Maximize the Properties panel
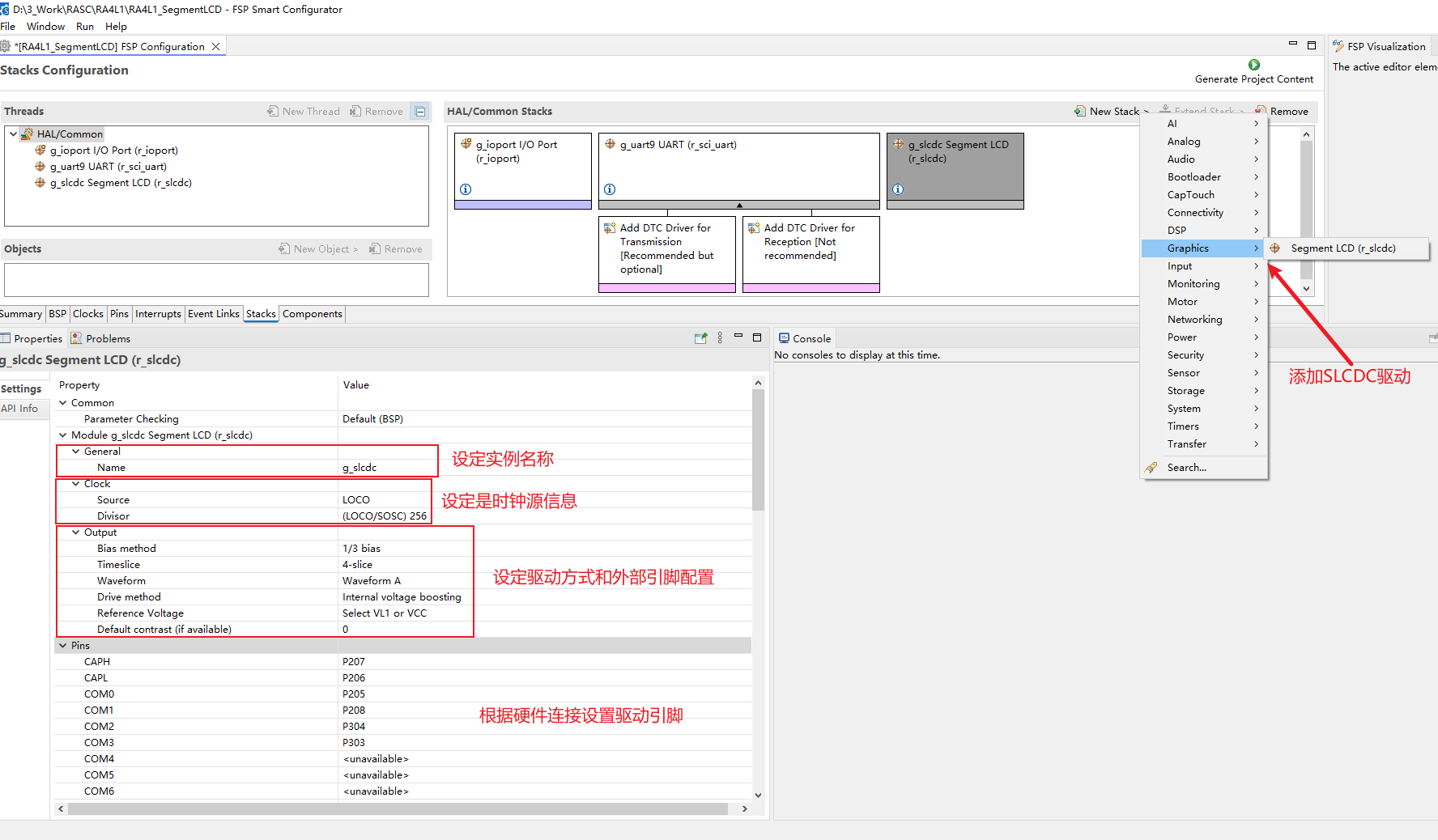Viewport: 1438px width, 840px height. [x=757, y=337]
